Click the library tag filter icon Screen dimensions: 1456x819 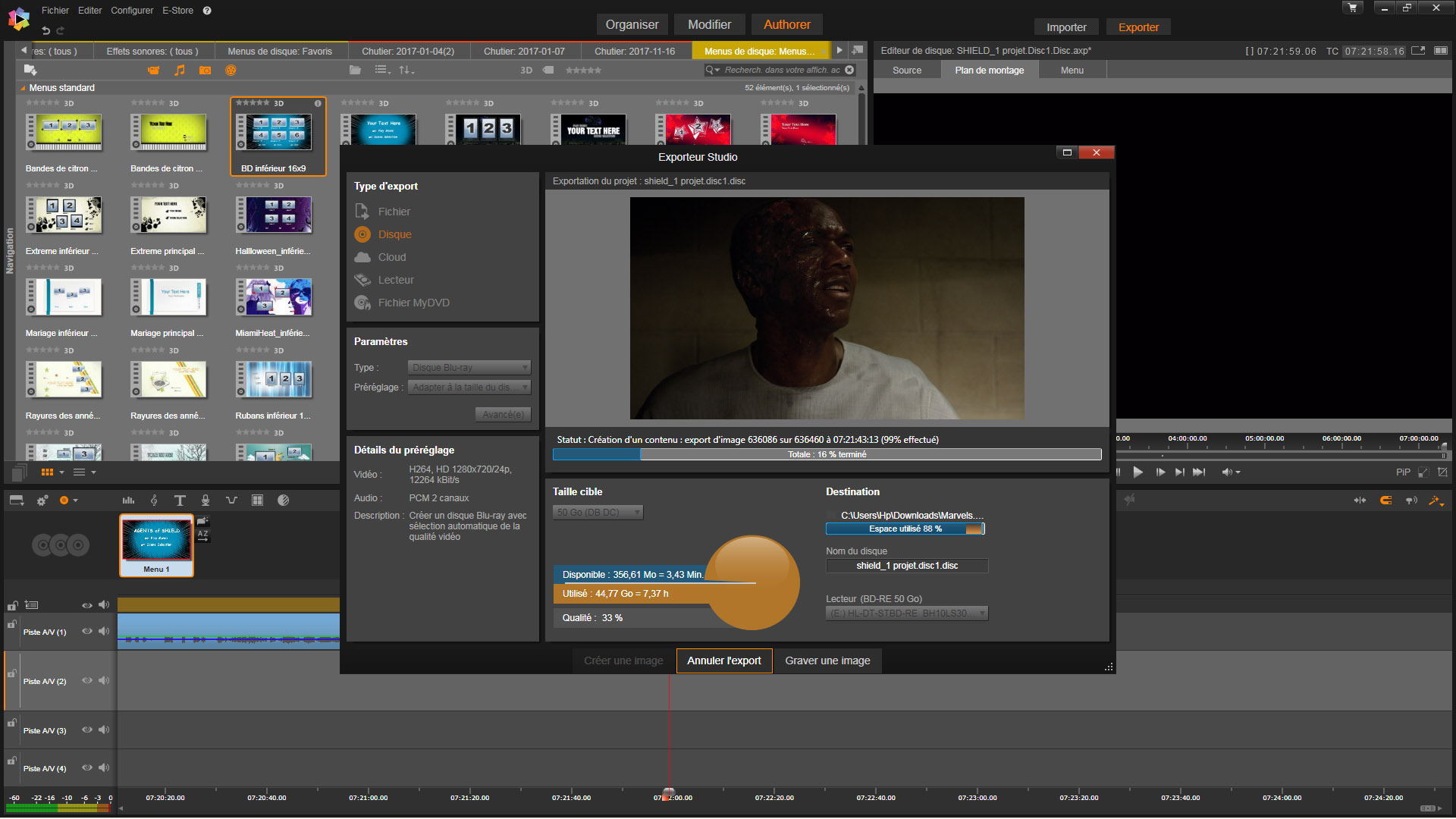coord(548,70)
